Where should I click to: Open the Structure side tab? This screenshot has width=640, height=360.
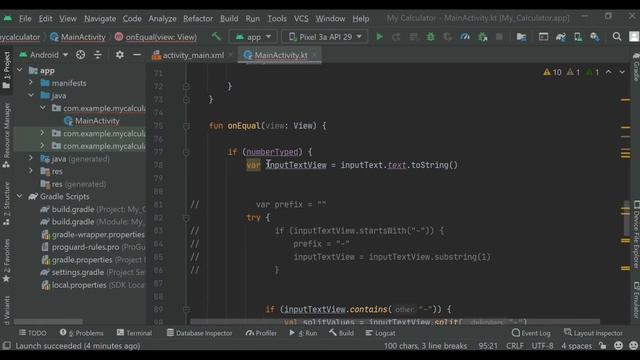(x=6, y=203)
